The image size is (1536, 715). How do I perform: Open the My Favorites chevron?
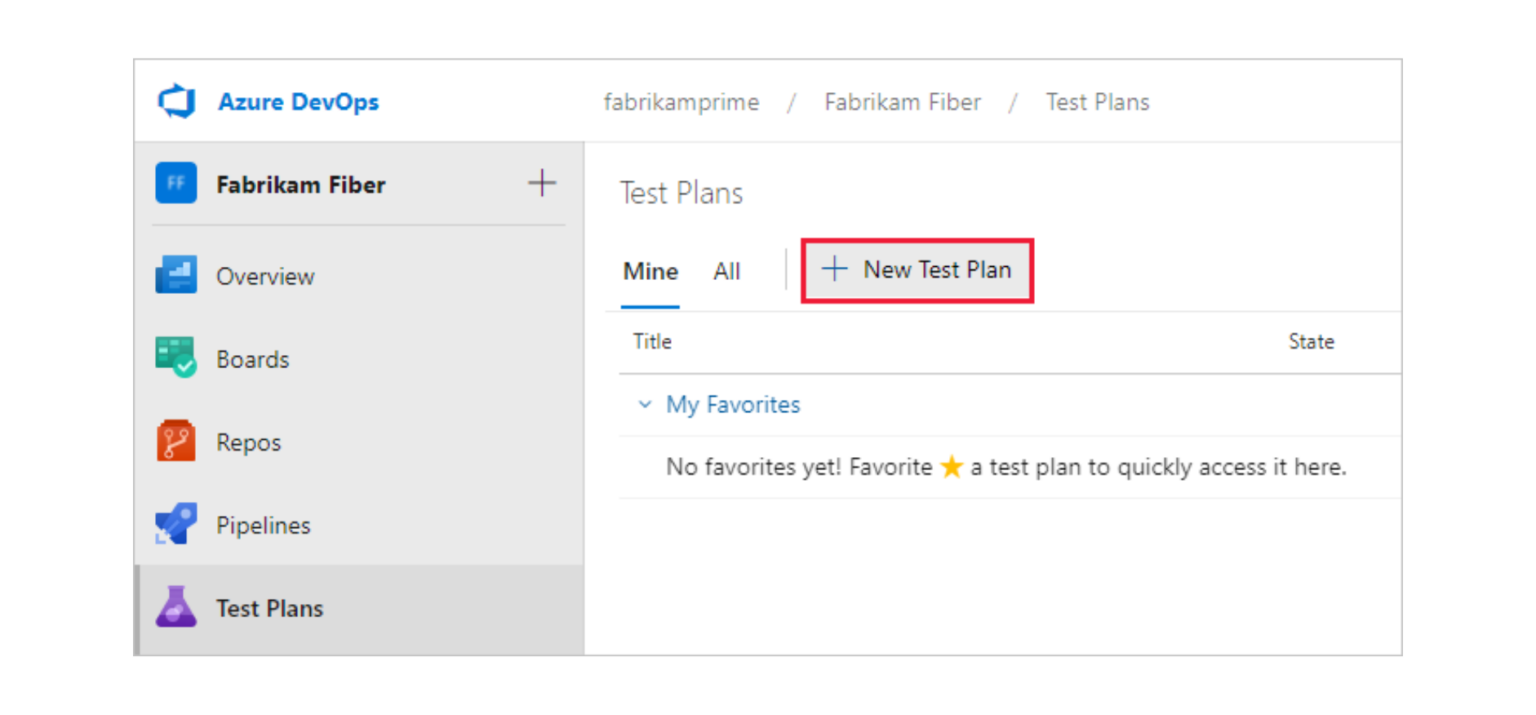pos(647,404)
